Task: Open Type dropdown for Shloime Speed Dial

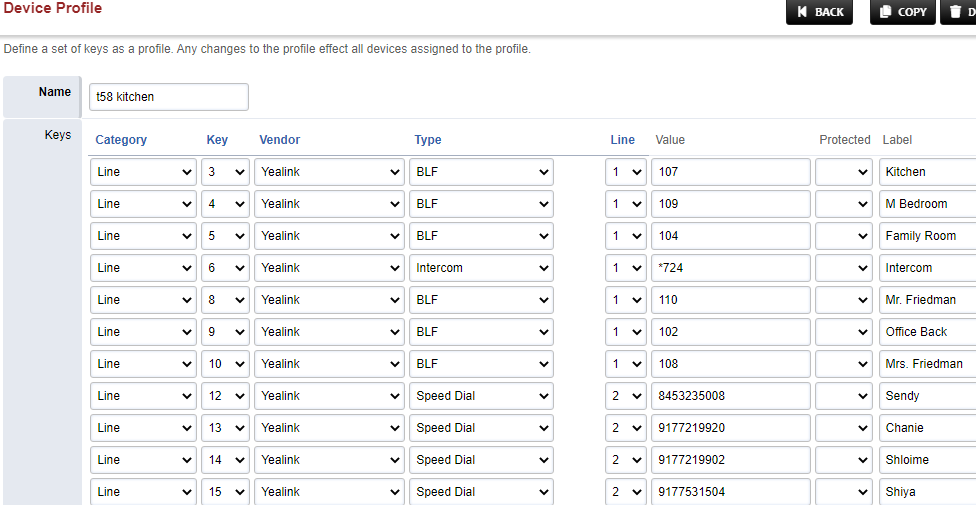Action: pyautogui.click(x=481, y=460)
